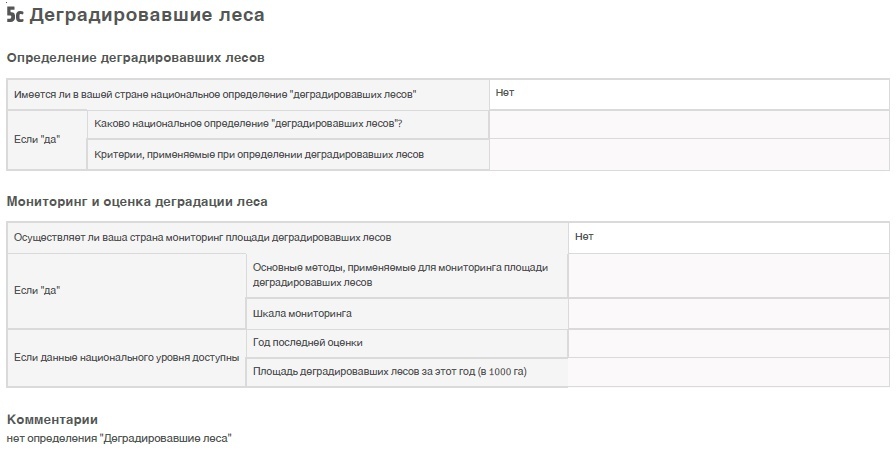The height and width of the screenshot is (450, 896).
Task: Click the 'Год последней оценки' label cell
Action: click(407, 343)
